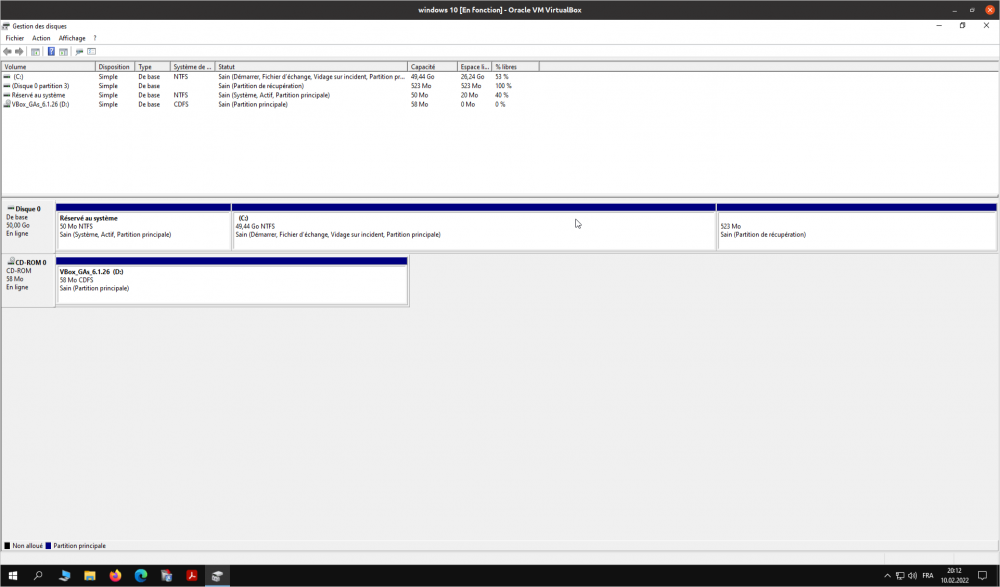
Task: Open taskbar search magnifier
Action: pyautogui.click(x=38, y=576)
